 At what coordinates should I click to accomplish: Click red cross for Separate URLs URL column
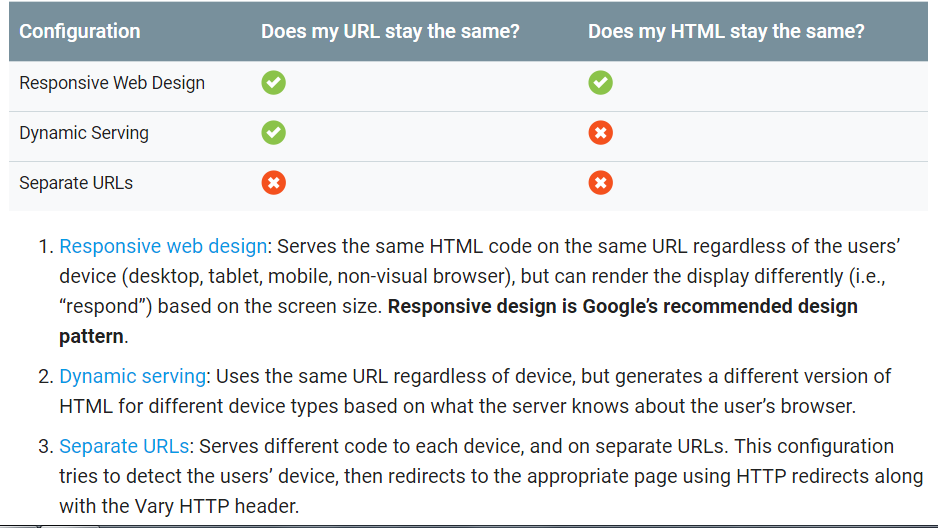pos(273,182)
